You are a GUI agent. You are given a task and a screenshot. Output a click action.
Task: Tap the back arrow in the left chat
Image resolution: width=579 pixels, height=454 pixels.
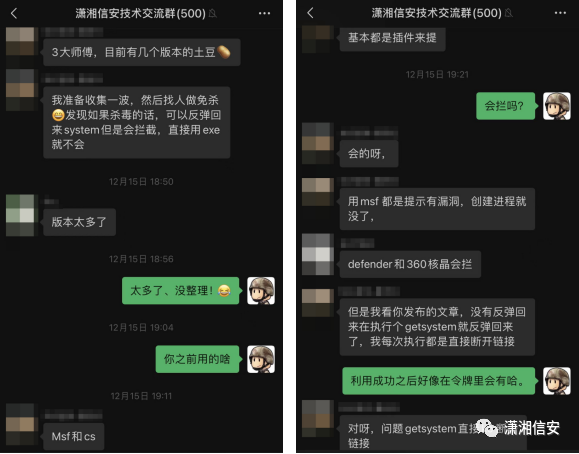click(x=14, y=13)
